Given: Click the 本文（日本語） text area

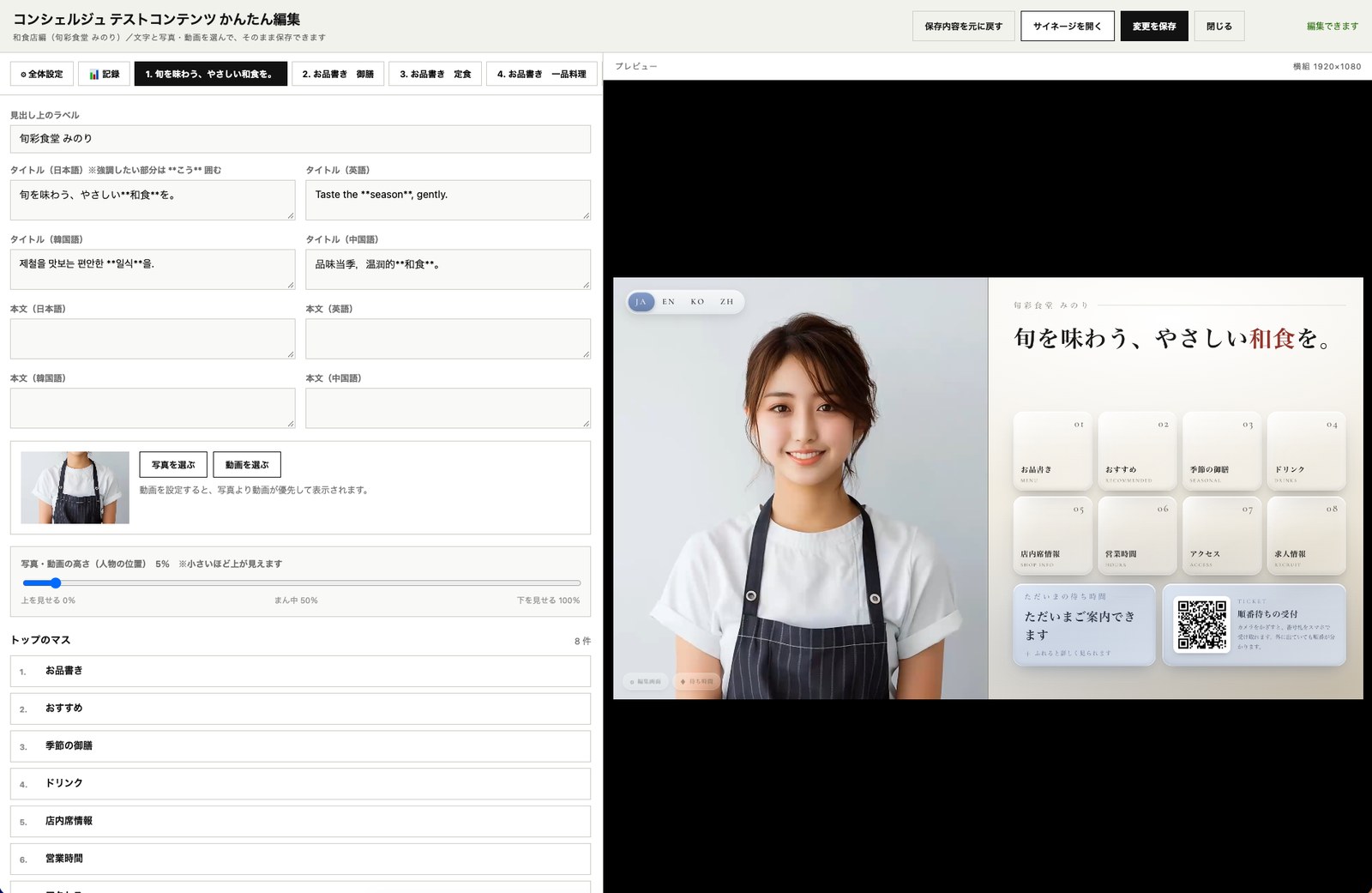Looking at the screenshot, I should (x=153, y=339).
